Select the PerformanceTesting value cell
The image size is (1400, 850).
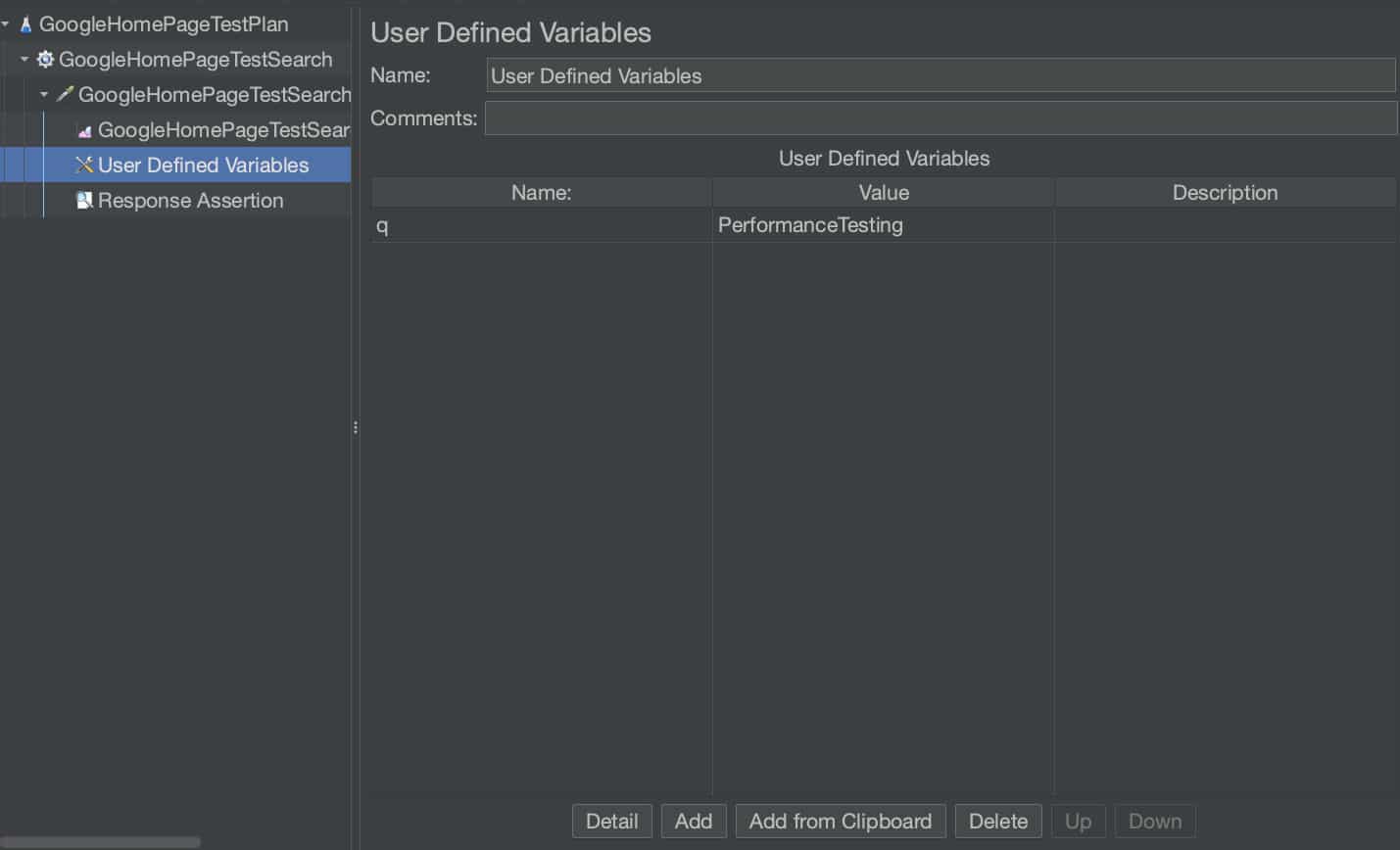point(882,225)
